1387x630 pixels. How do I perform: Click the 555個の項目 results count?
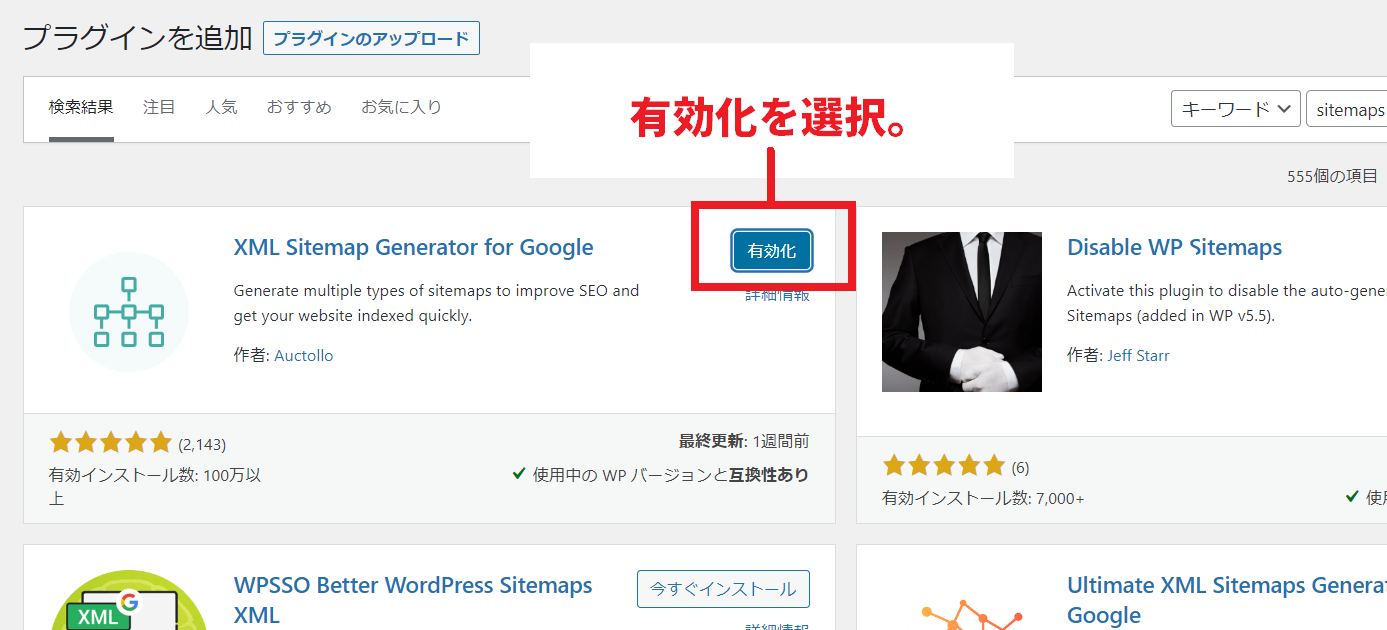coord(1332,176)
